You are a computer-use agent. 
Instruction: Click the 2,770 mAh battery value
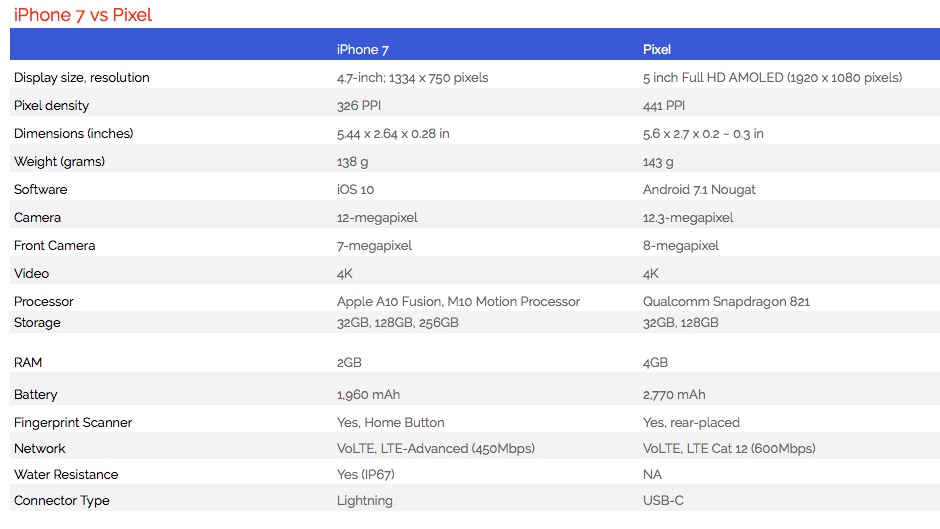[674, 394]
